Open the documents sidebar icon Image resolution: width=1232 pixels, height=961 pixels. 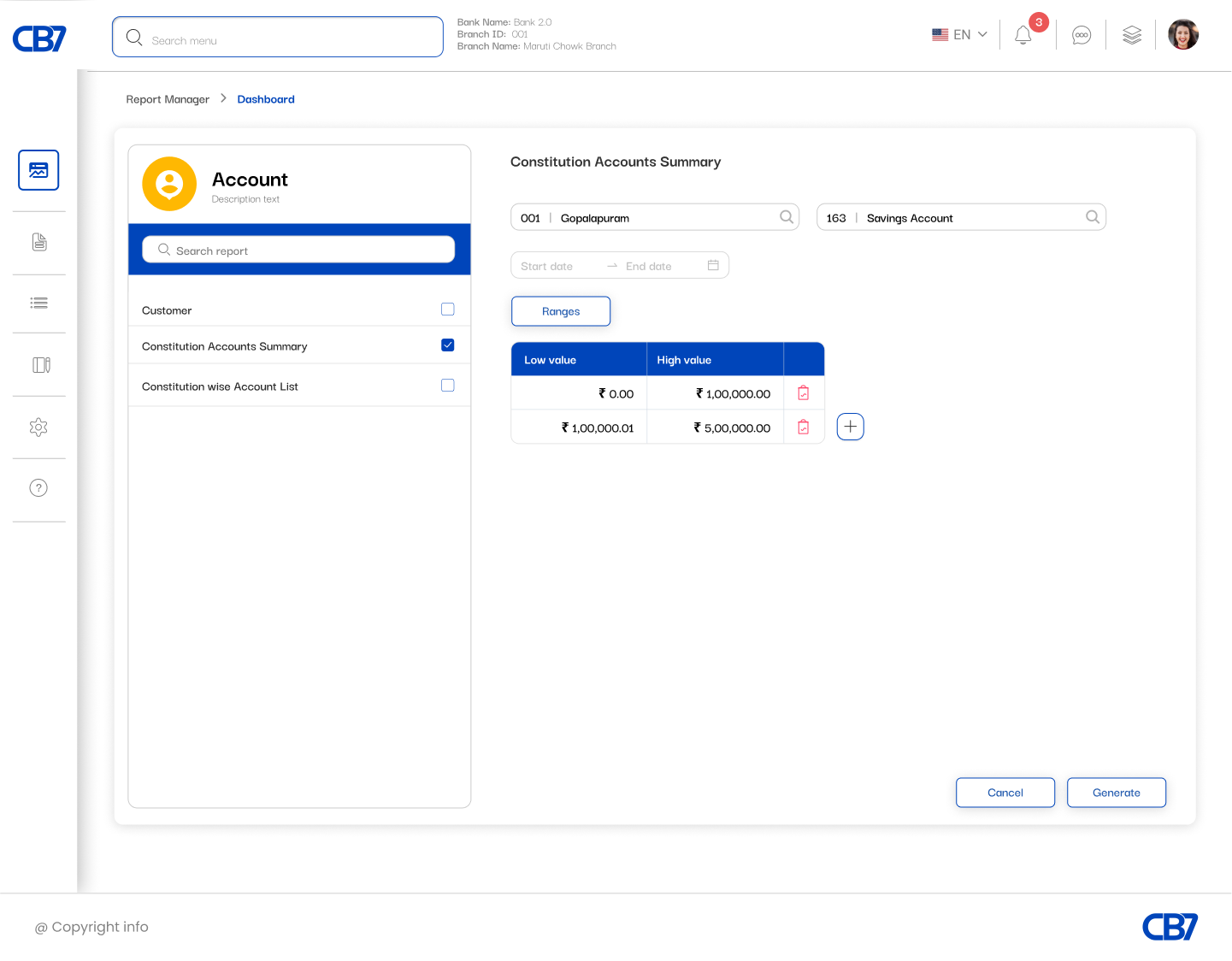39,242
